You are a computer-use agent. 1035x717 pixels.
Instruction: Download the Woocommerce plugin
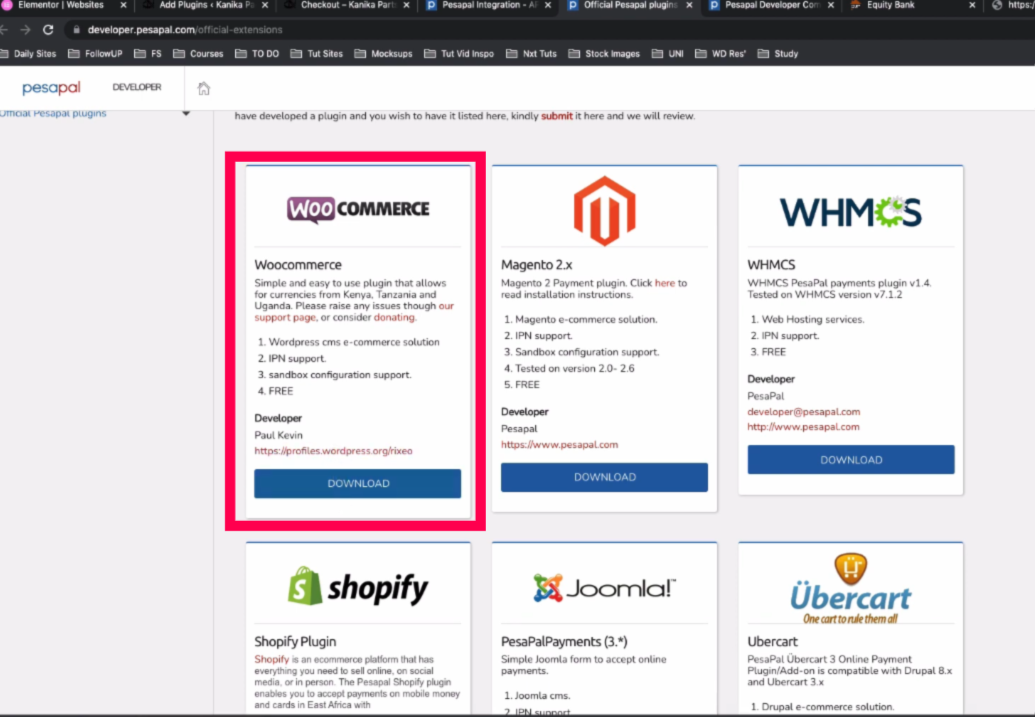tap(358, 484)
